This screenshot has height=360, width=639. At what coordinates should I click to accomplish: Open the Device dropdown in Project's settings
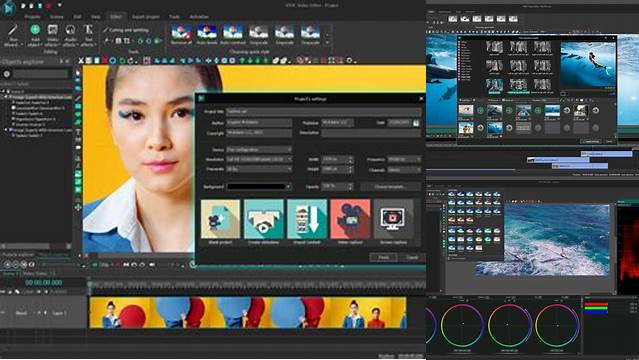pos(259,150)
